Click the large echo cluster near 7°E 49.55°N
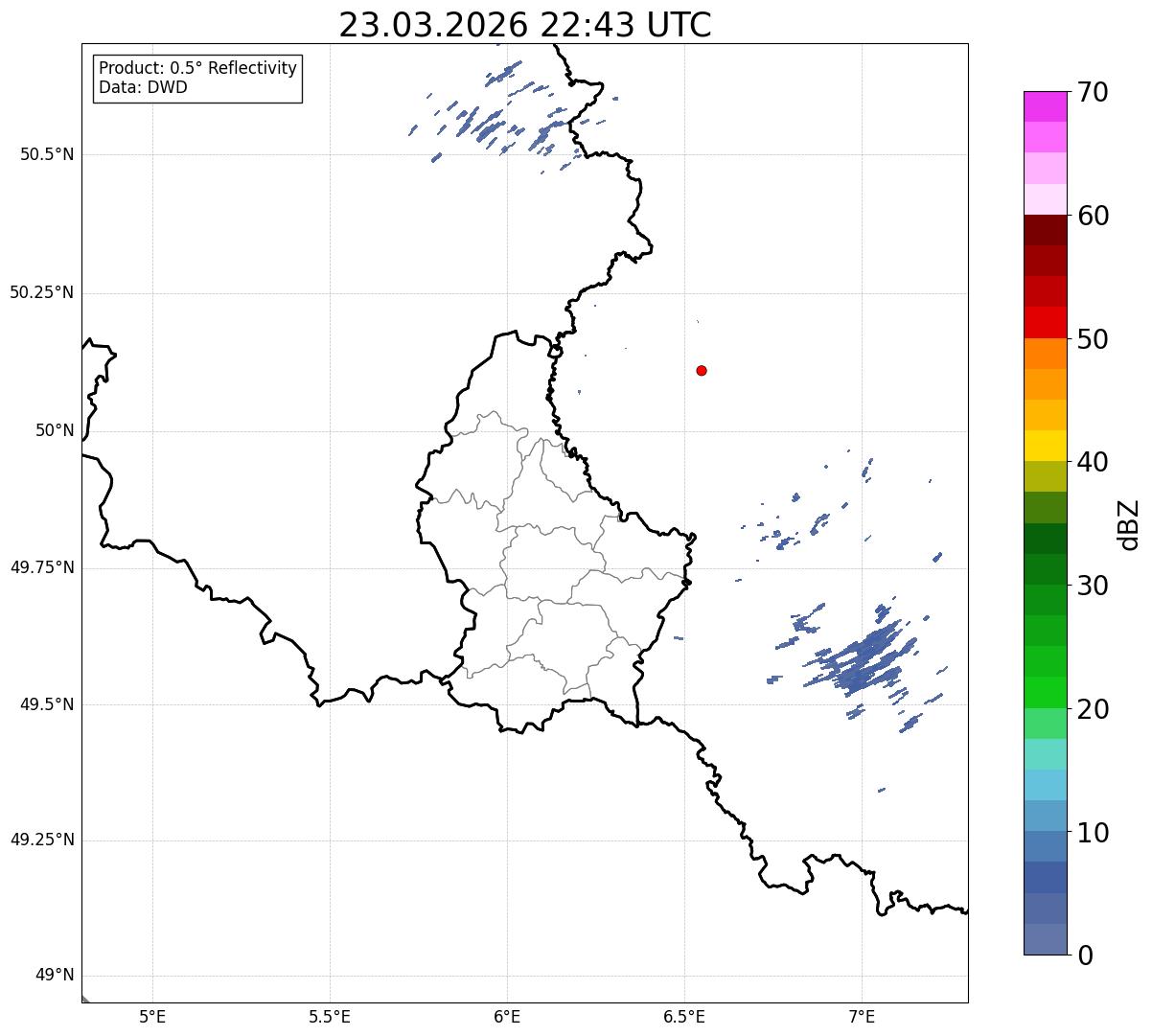 (x=863, y=659)
